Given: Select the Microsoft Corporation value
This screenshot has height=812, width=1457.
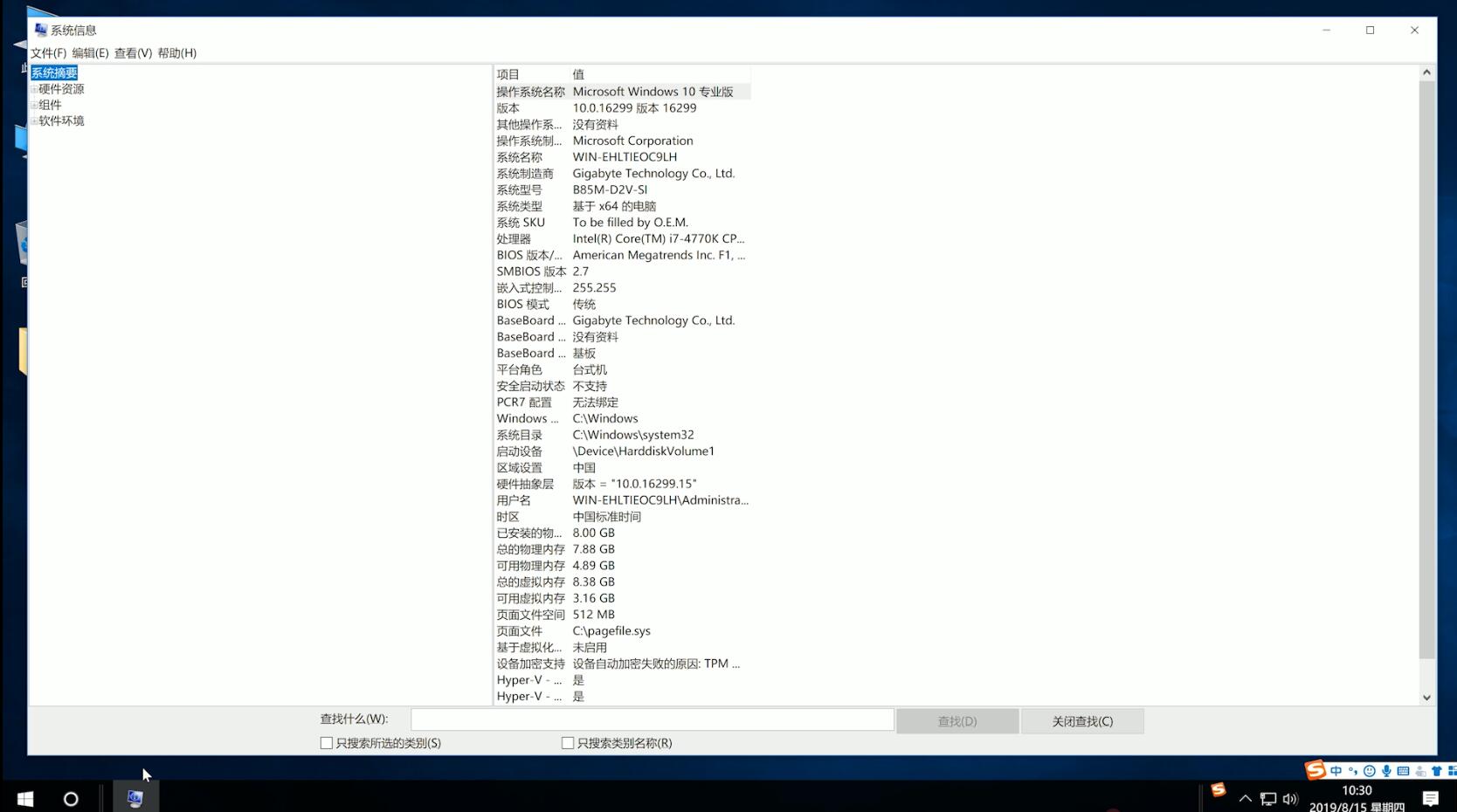Looking at the screenshot, I should [x=632, y=141].
